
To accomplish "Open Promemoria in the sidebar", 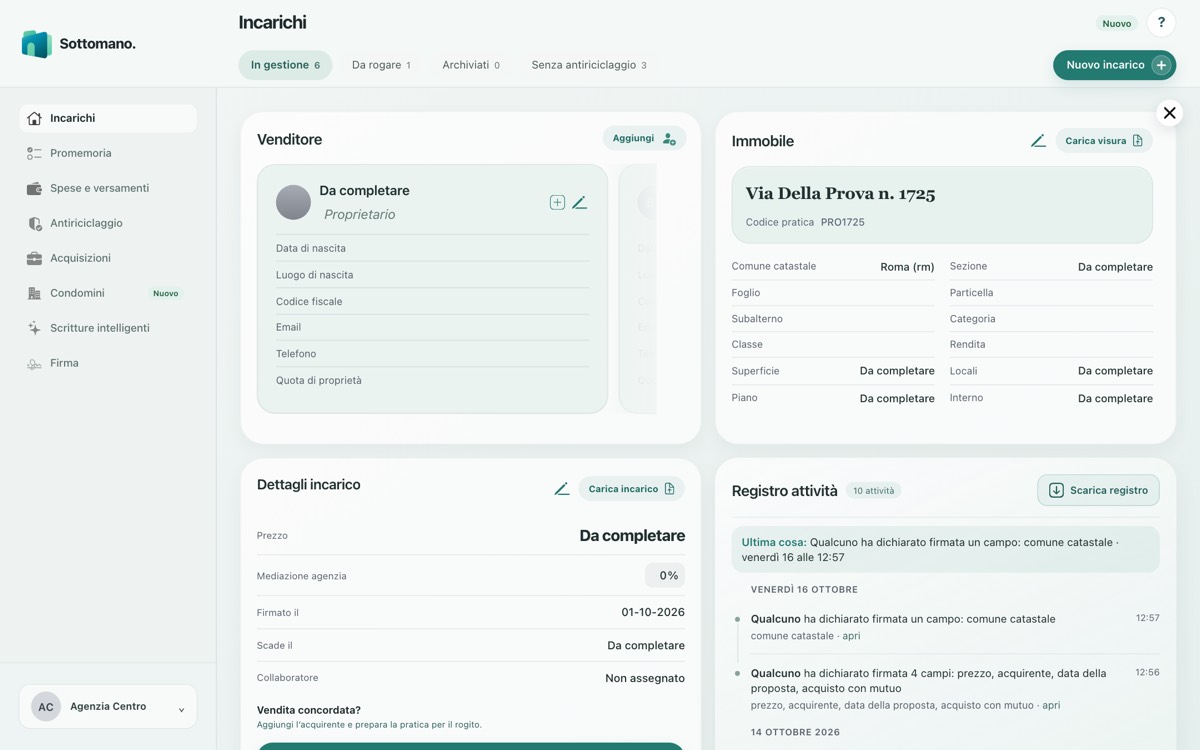I will coord(108,153).
